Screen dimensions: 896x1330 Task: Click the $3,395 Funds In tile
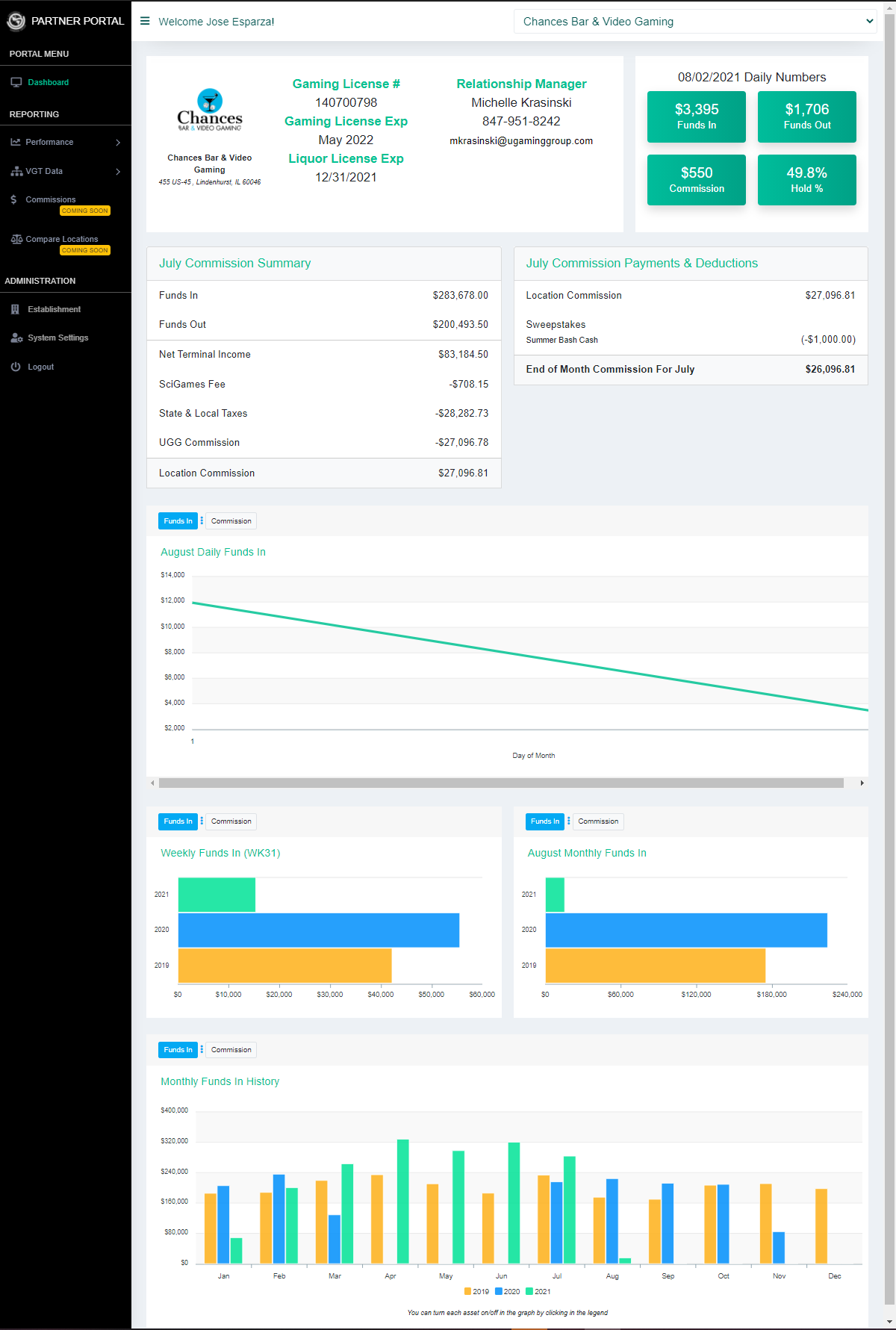[697, 116]
